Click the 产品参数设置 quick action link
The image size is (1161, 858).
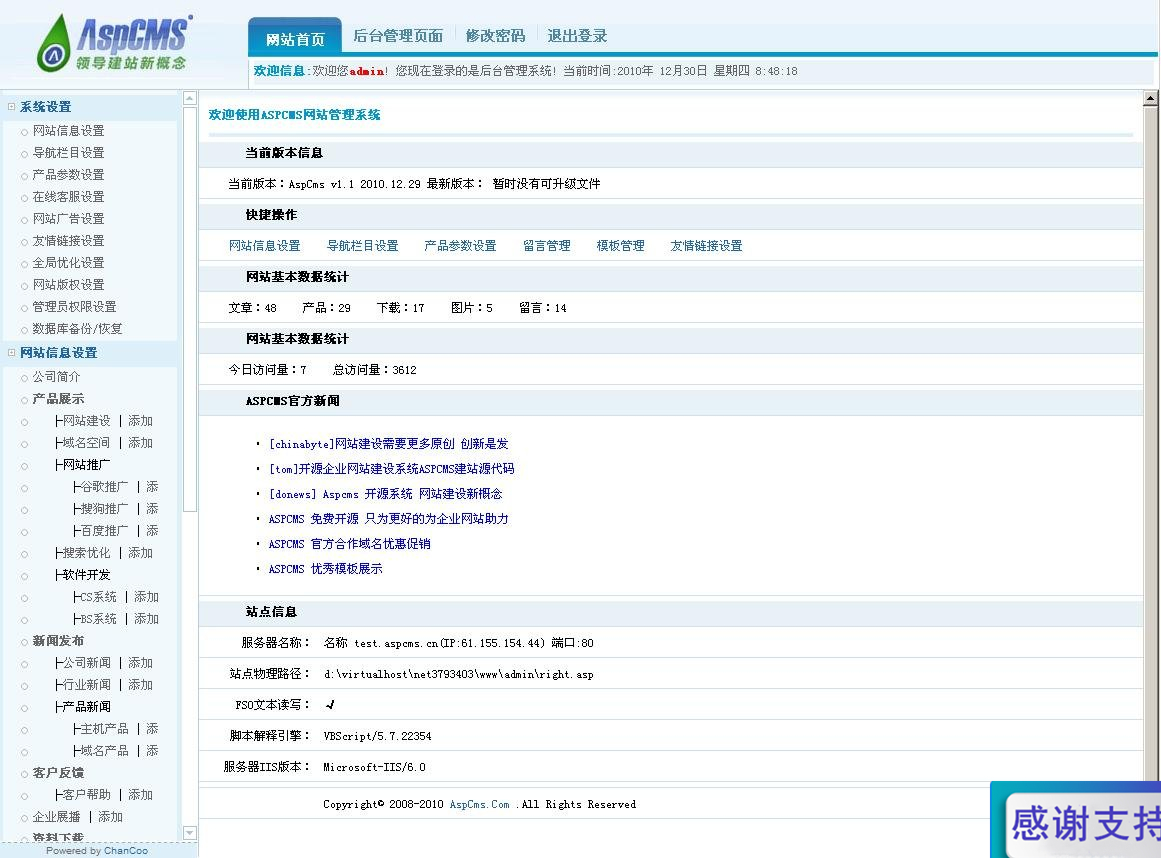[460, 246]
